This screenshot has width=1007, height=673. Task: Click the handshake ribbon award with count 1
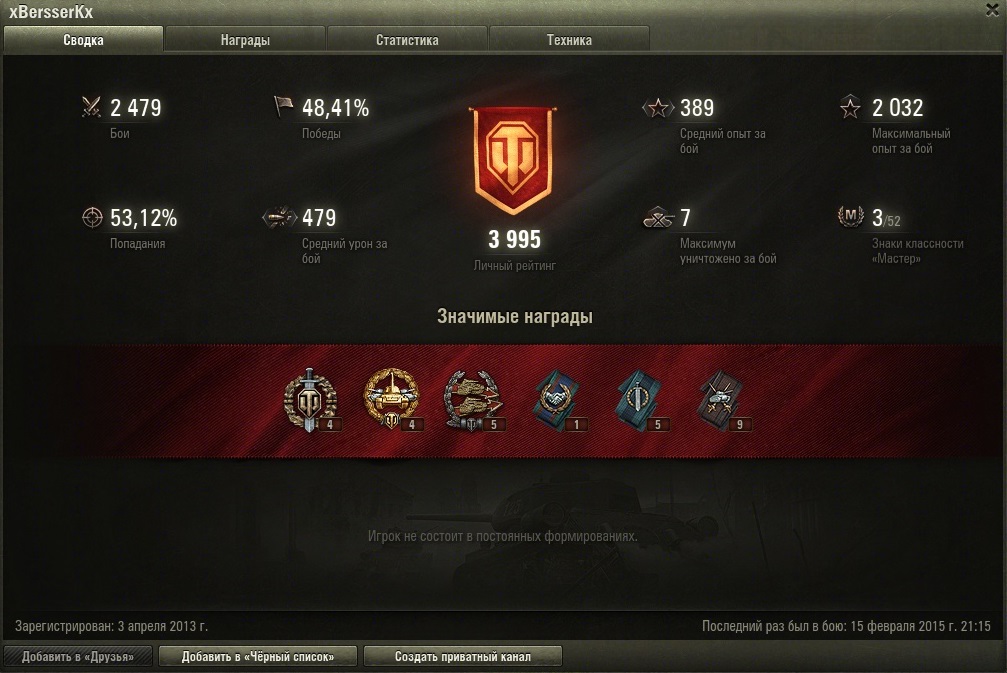click(x=557, y=401)
